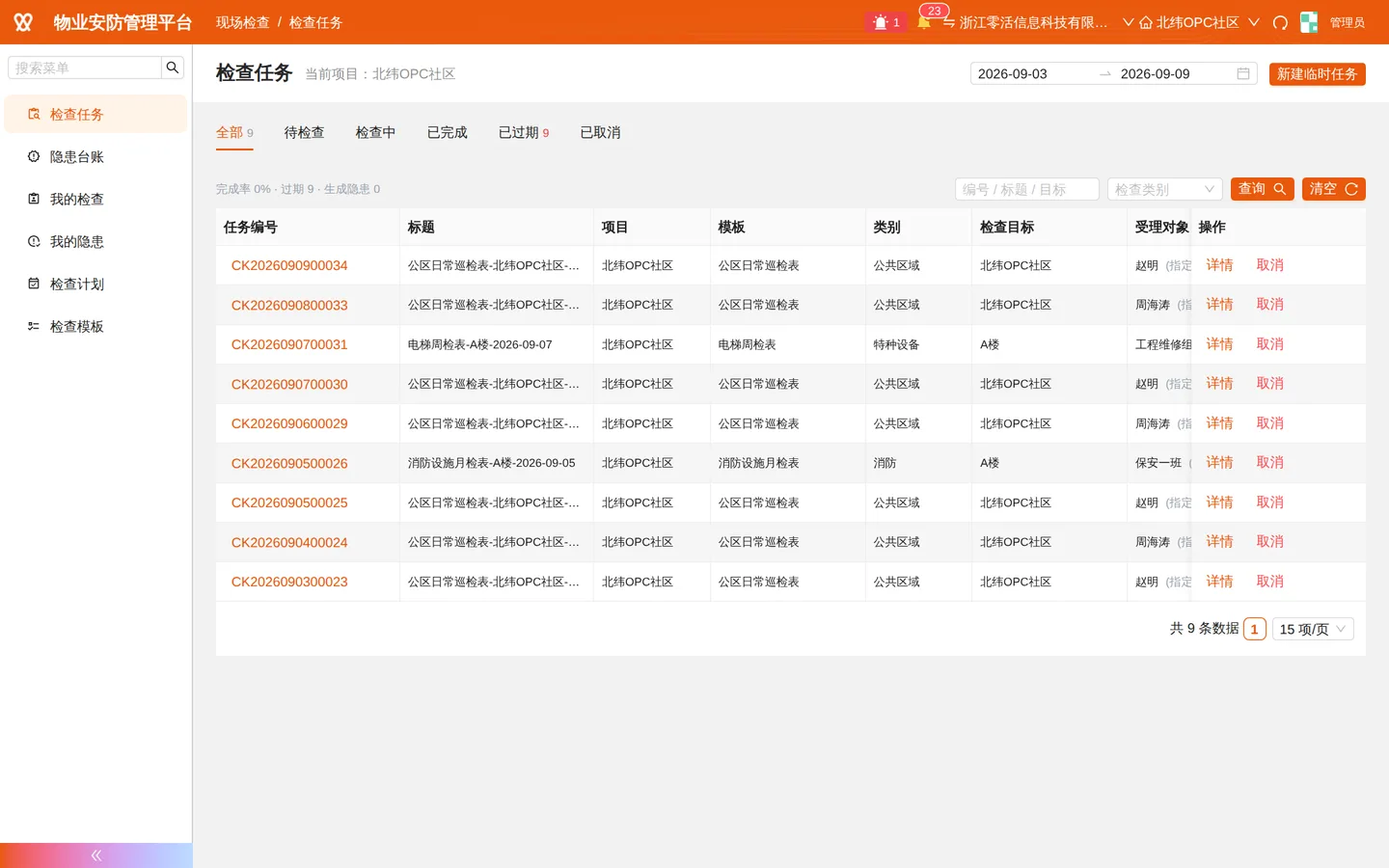Open the 隐患台账 menu item
Screen dimensions: 1389x868
96,156
